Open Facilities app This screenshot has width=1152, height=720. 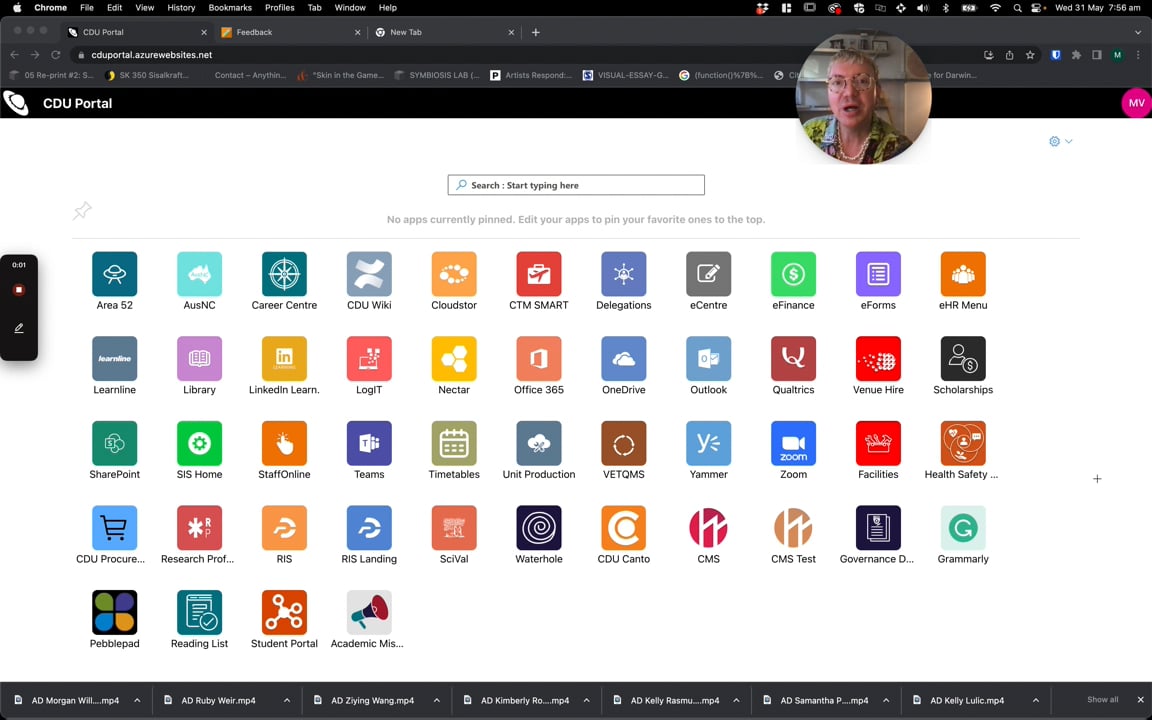[x=878, y=443]
